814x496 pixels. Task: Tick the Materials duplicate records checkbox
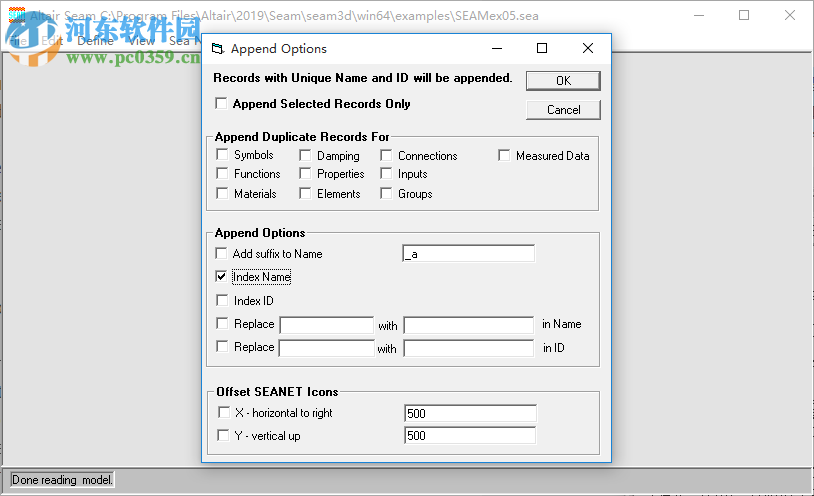coord(222,193)
